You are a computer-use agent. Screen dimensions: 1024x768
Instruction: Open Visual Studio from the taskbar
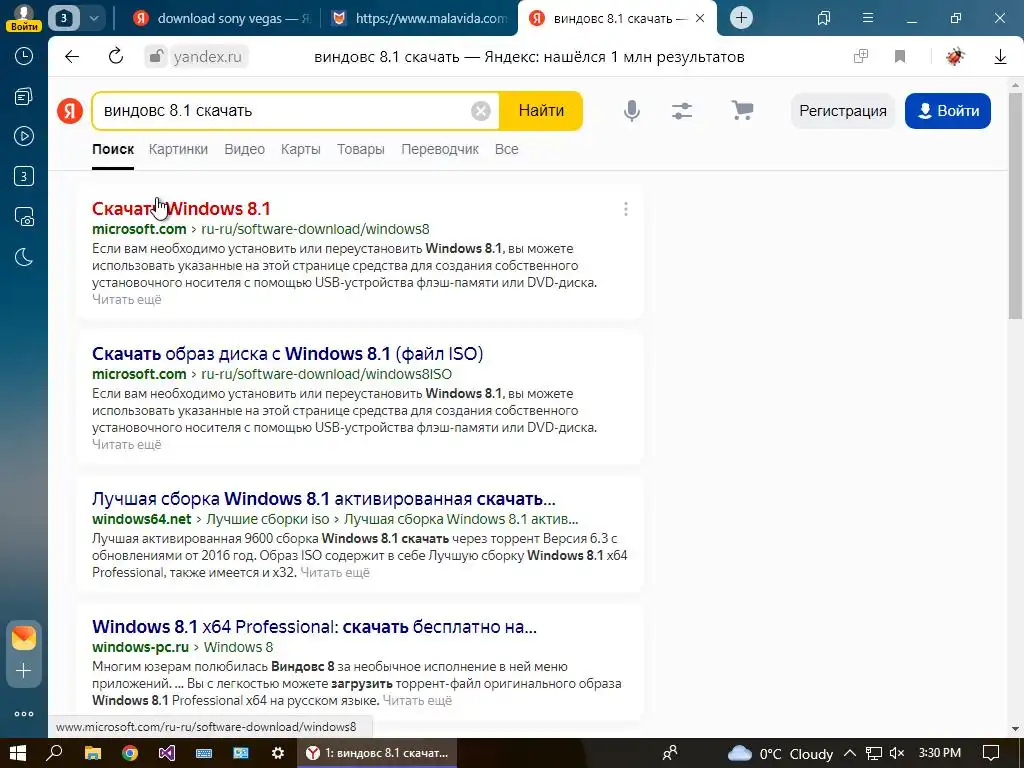(x=167, y=753)
